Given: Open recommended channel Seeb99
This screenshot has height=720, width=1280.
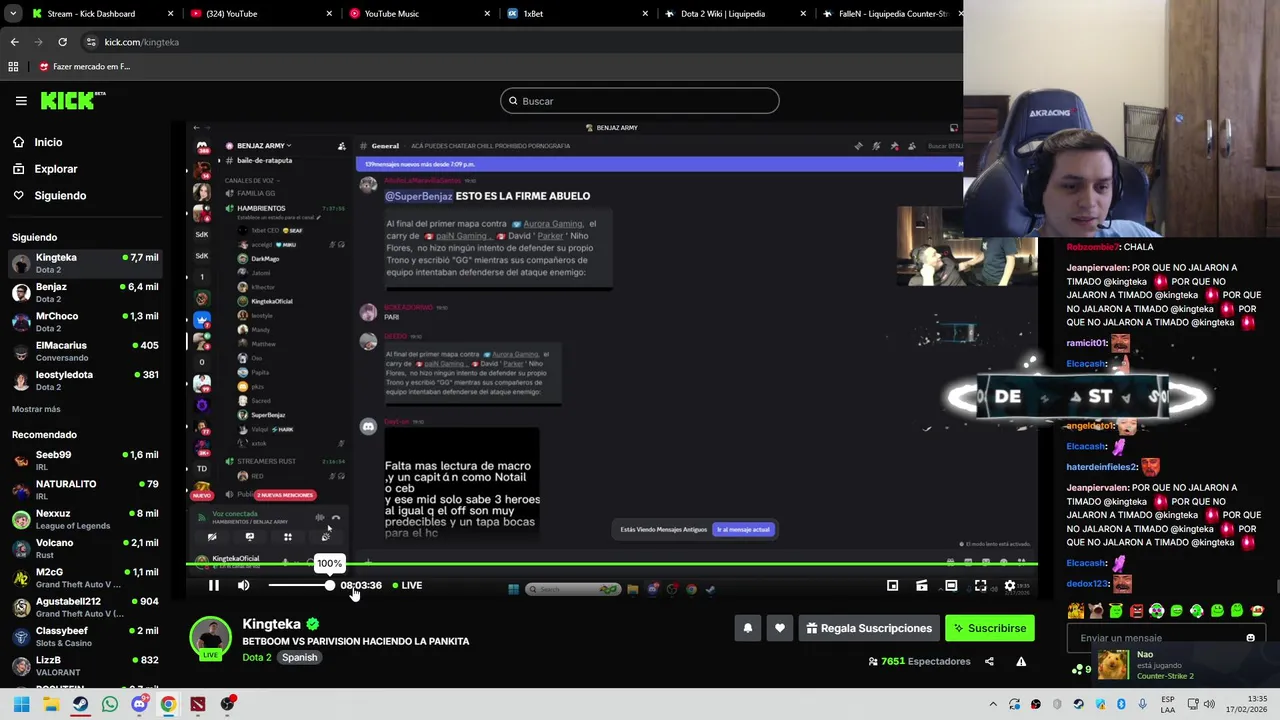Looking at the screenshot, I should click(85, 460).
